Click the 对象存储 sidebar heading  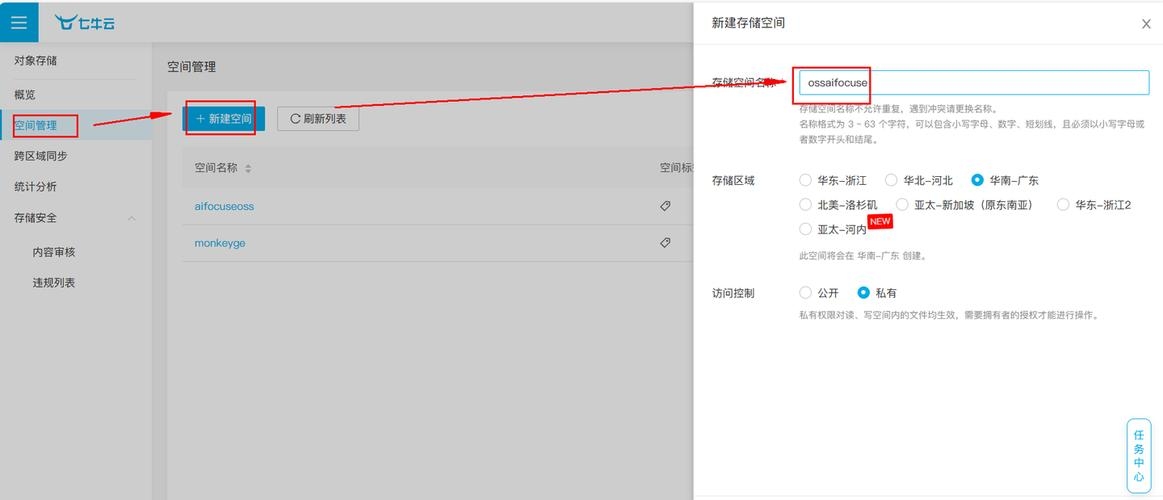point(35,61)
